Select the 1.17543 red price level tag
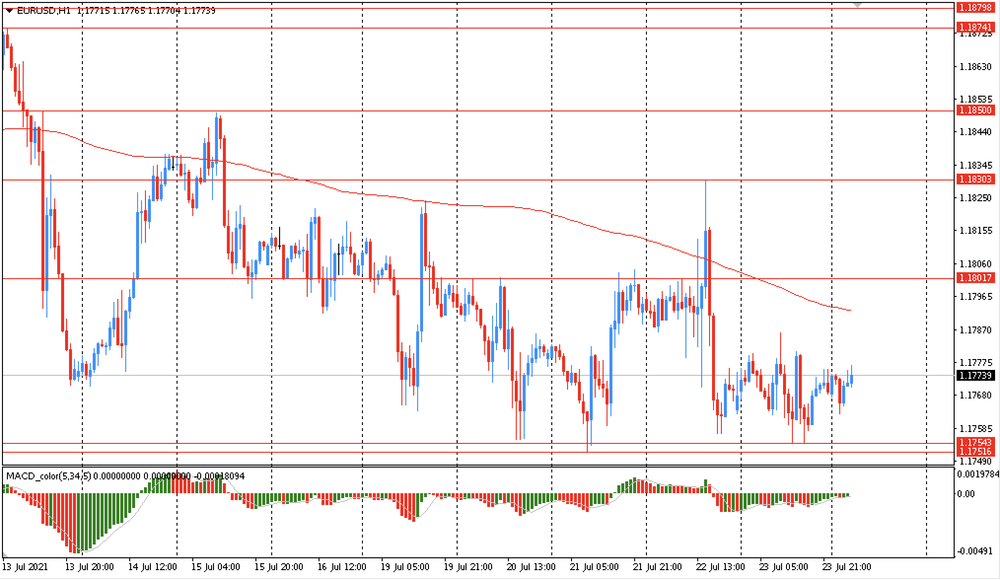The image size is (1000, 580). (976, 443)
